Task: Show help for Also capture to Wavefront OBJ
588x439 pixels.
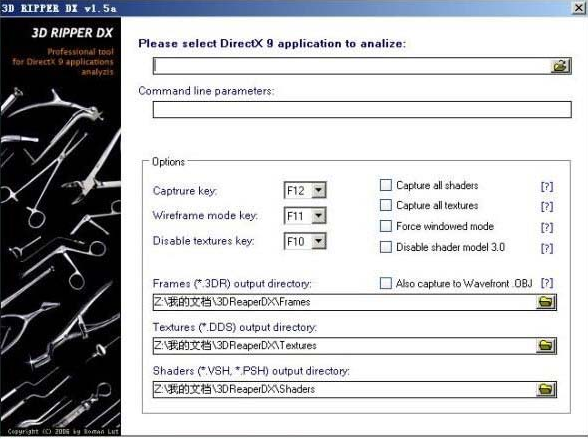Action: click(547, 283)
